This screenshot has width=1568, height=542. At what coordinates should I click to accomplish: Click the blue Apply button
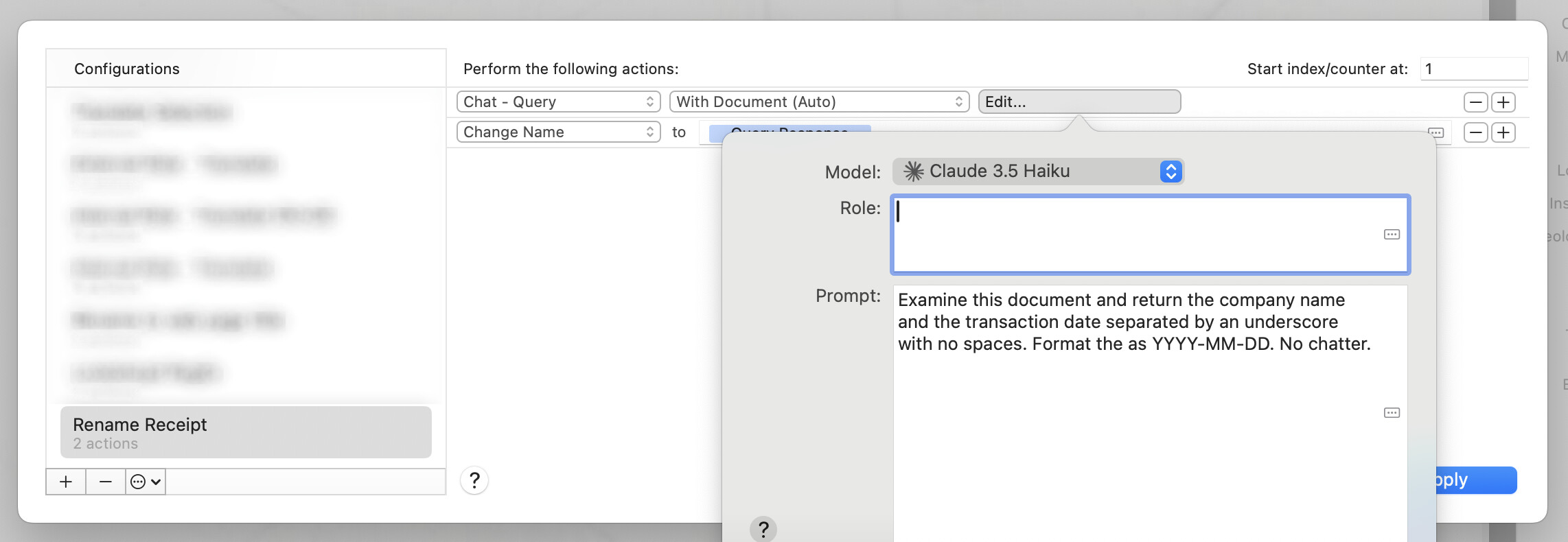[1476, 480]
